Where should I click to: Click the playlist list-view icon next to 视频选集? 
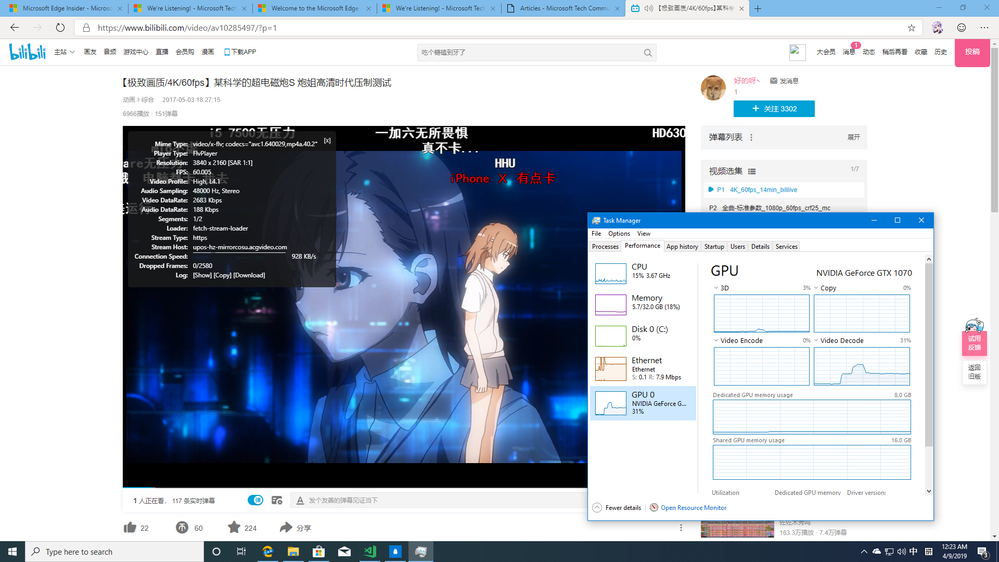coord(752,171)
